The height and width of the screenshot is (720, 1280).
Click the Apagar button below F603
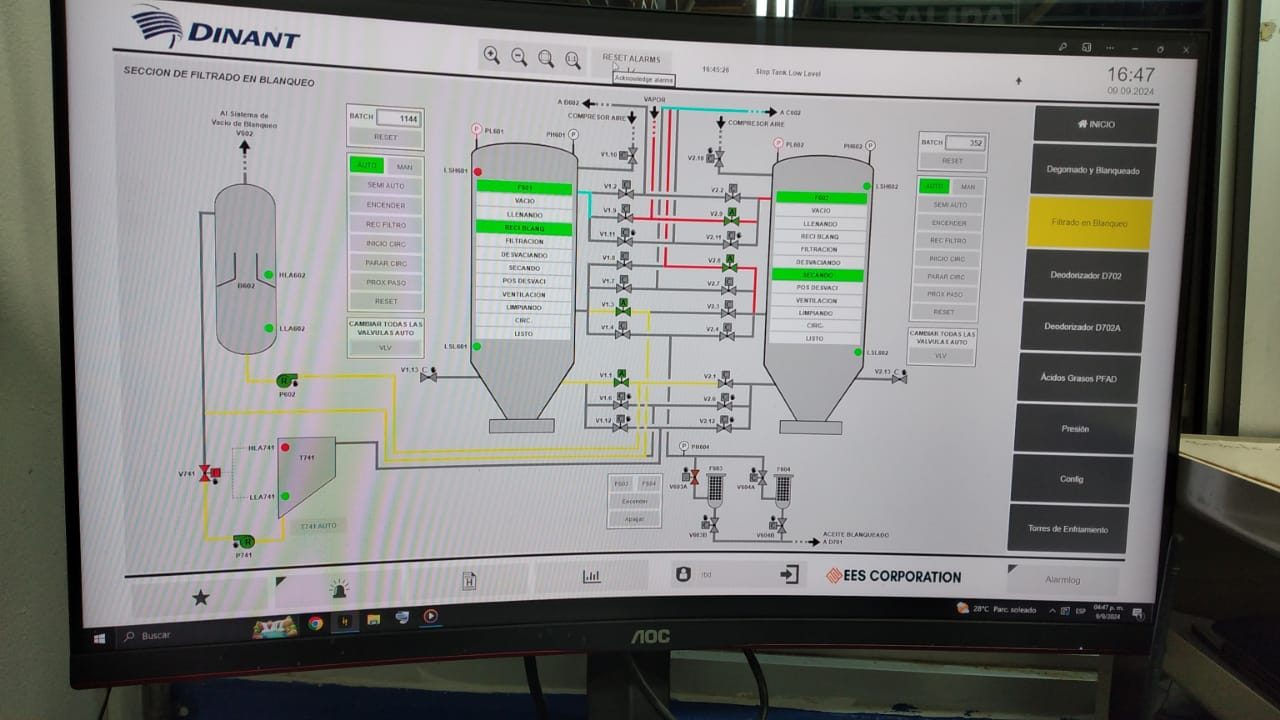point(635,519)
